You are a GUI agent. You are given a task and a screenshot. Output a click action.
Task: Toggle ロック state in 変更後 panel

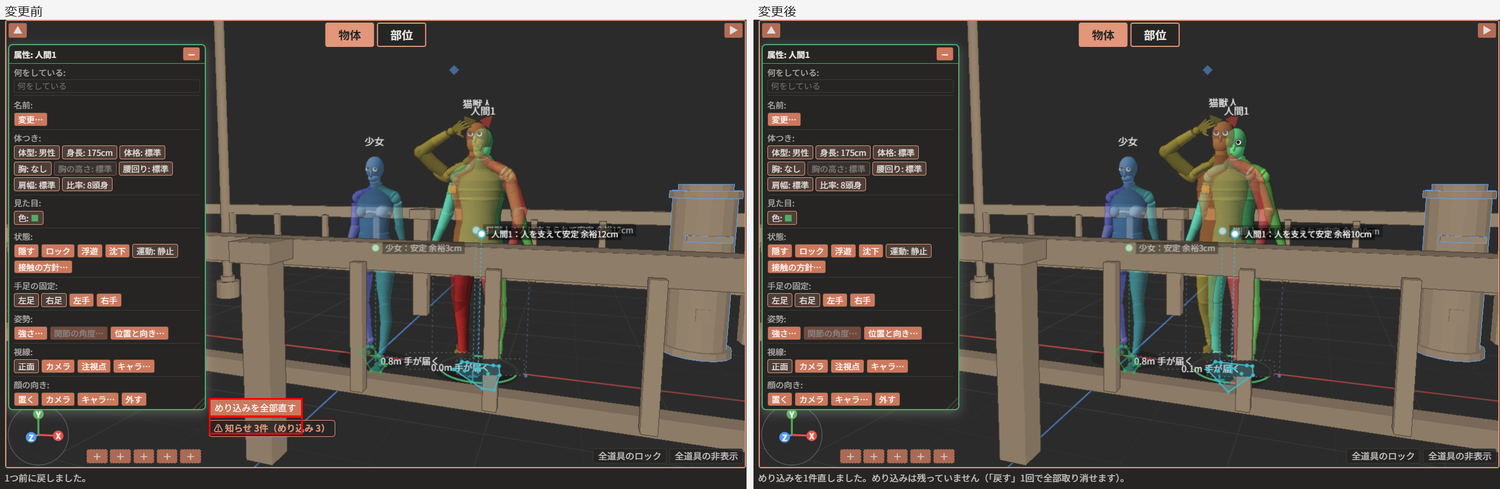810,251
